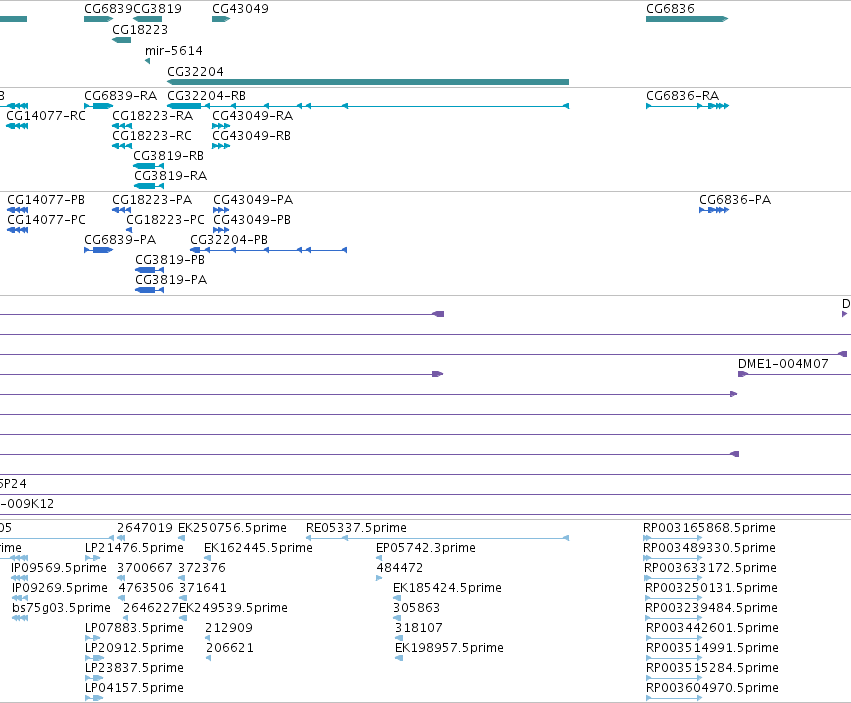Click protein CG18223-PA

click(x=122, y=210)
